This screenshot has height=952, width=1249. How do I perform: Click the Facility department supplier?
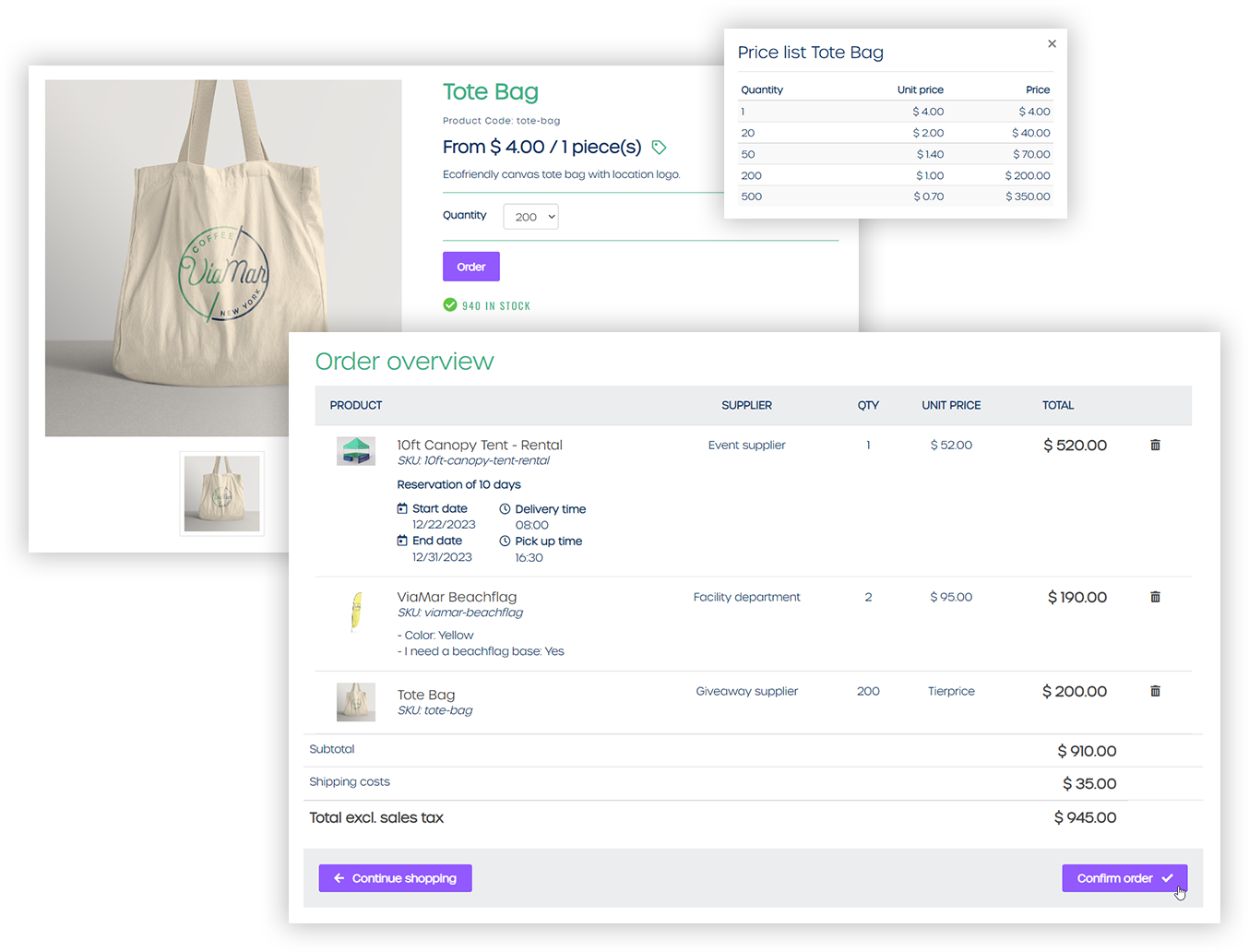pyautogui.click(x=747, y=597)
